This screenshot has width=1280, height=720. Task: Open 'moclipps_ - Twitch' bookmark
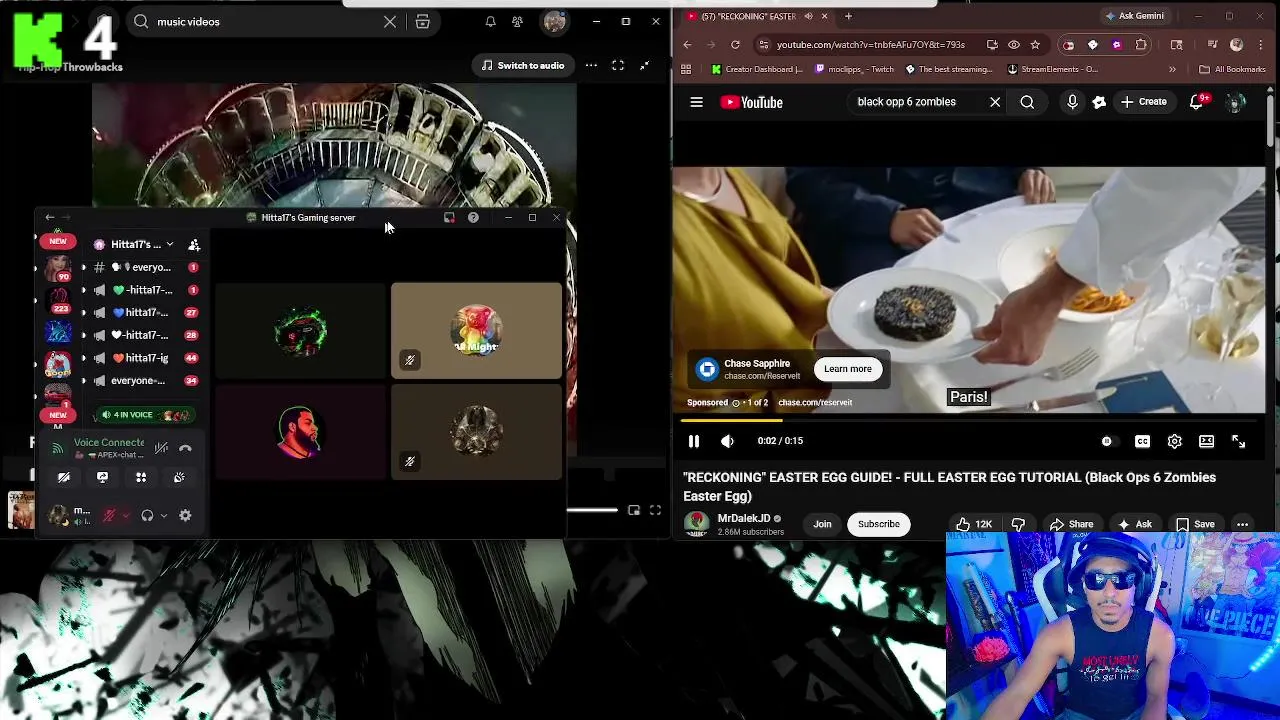coord(855,70)
